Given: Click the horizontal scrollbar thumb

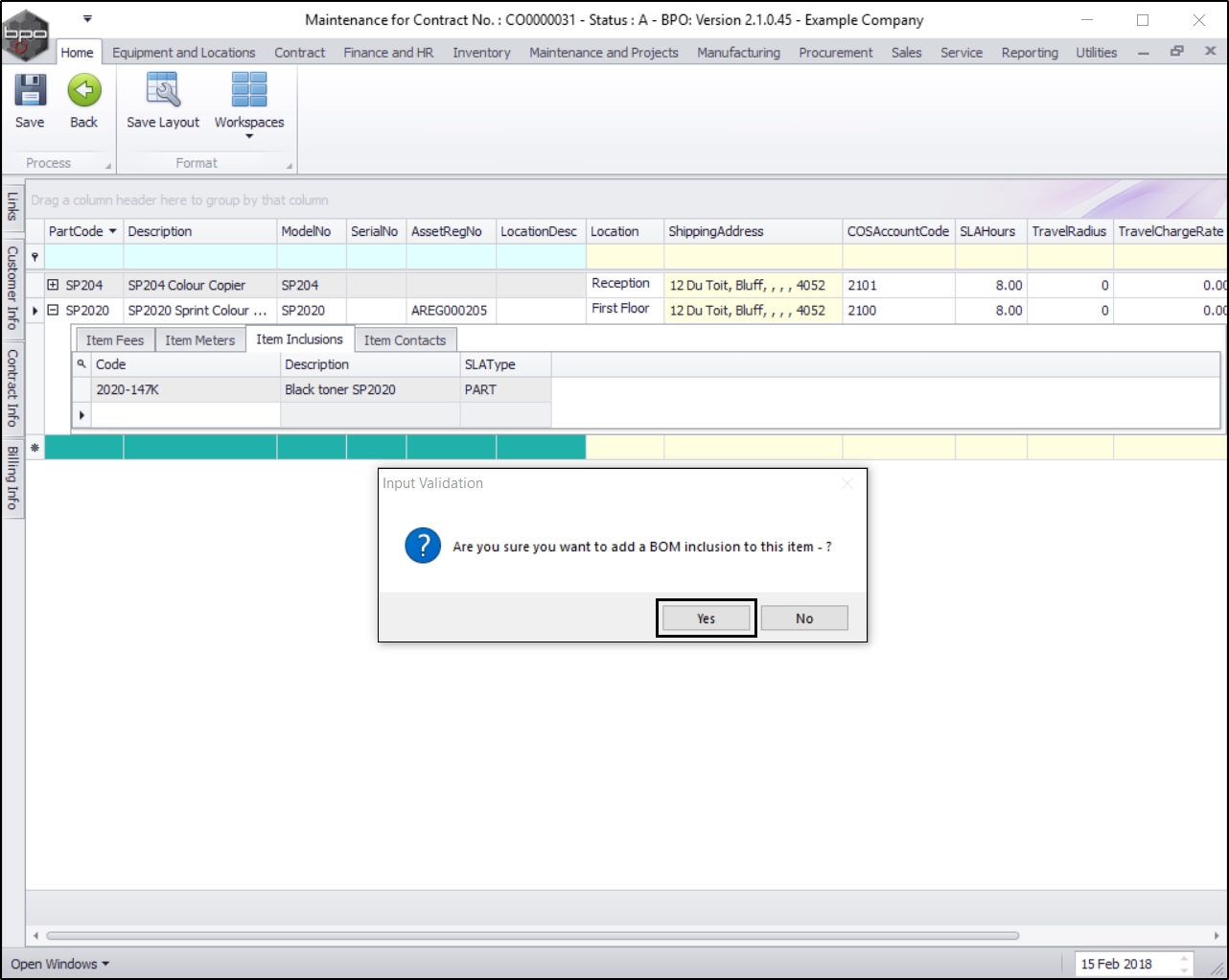Looking at the screenshot, I should (x=532, y=936).
